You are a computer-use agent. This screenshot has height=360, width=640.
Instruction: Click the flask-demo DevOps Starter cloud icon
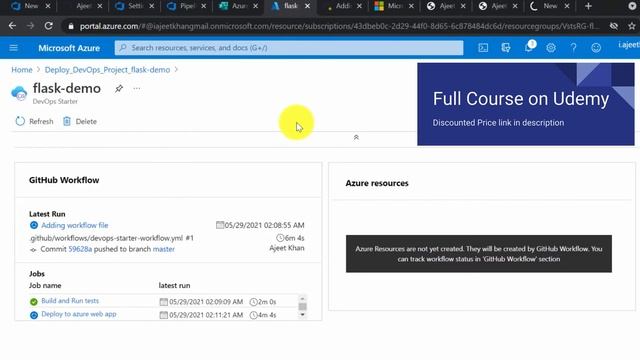click(19, 93)
